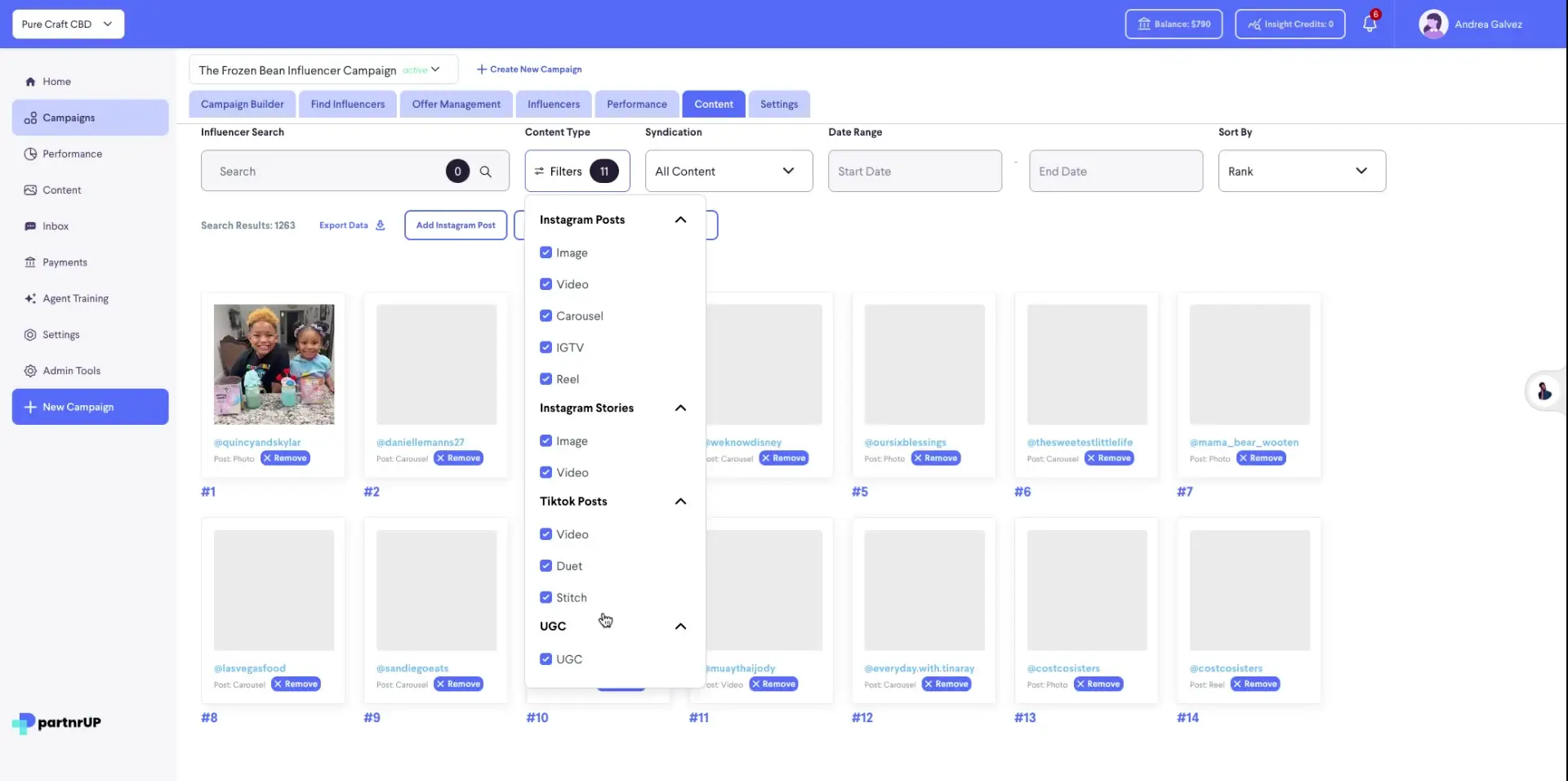
Task: Uncheck the Carousel filter under Instagram Posts
Action: click(x=546, y=315)
